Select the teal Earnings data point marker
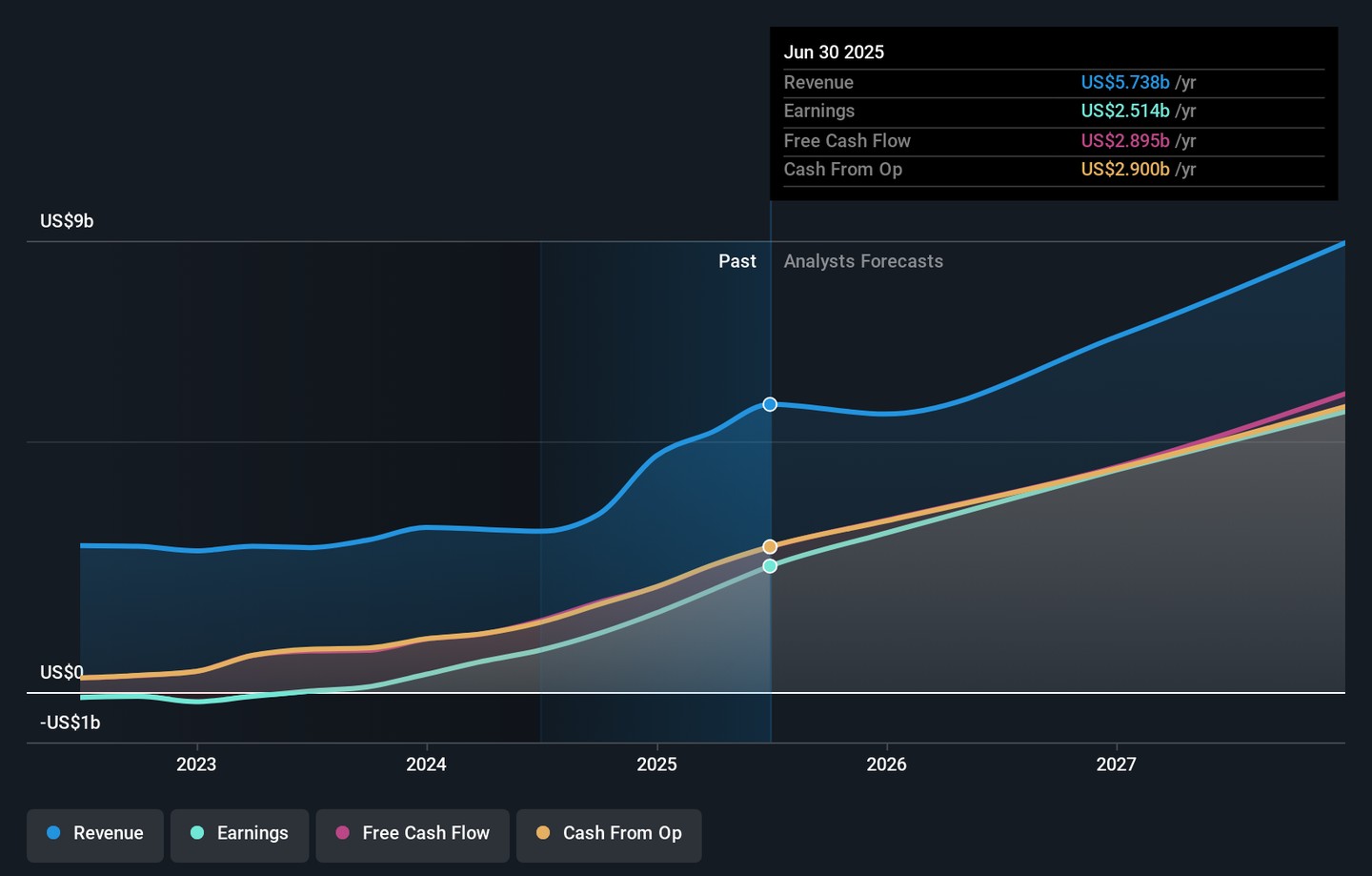Viewport: 1372px width, 876px height. point(770,566)
